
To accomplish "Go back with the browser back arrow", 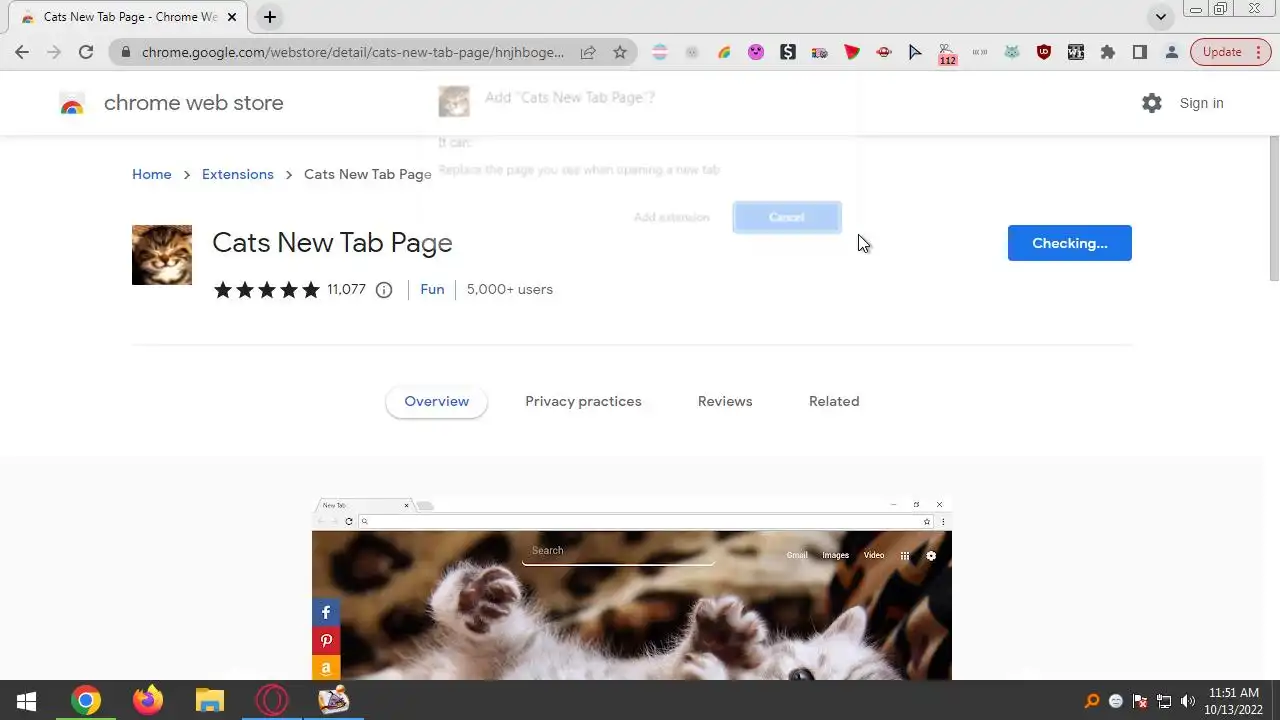I will coord(22,52).
